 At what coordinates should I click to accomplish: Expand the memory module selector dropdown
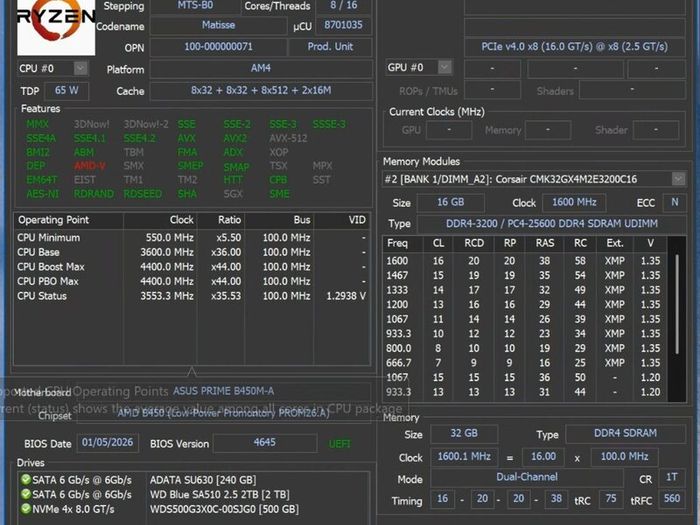[x=679, y=179]
